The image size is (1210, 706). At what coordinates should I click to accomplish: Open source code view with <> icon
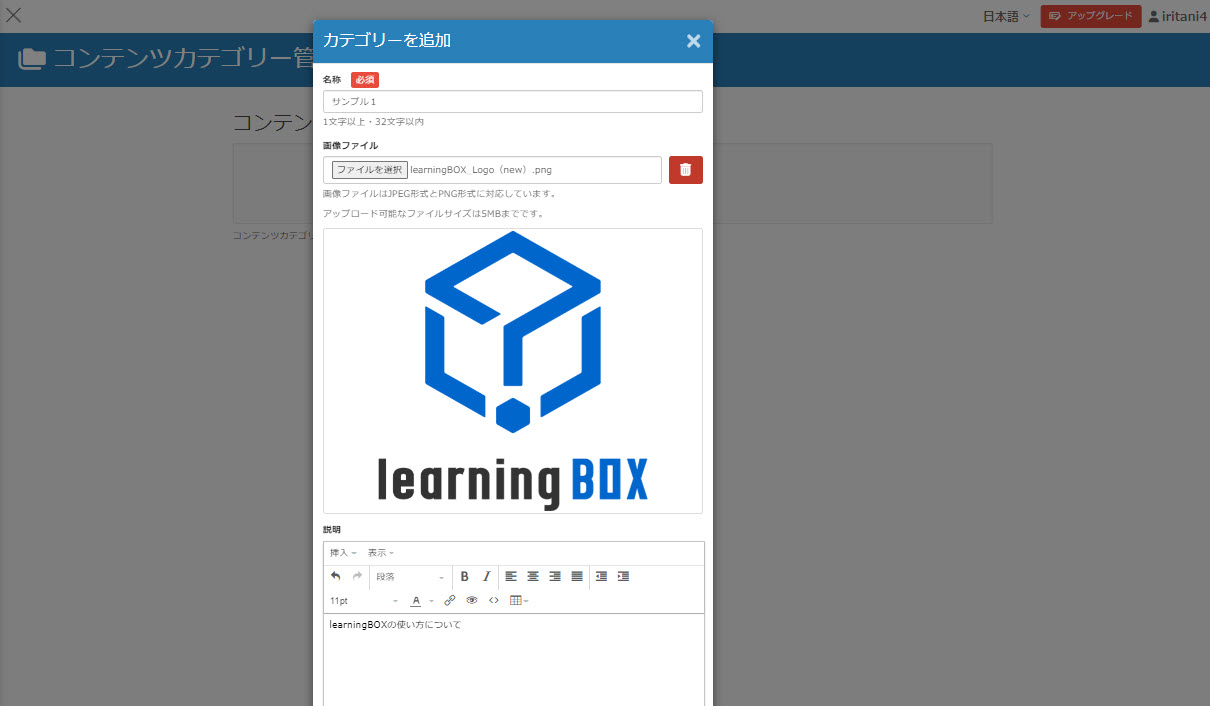[x=494, y=601]
